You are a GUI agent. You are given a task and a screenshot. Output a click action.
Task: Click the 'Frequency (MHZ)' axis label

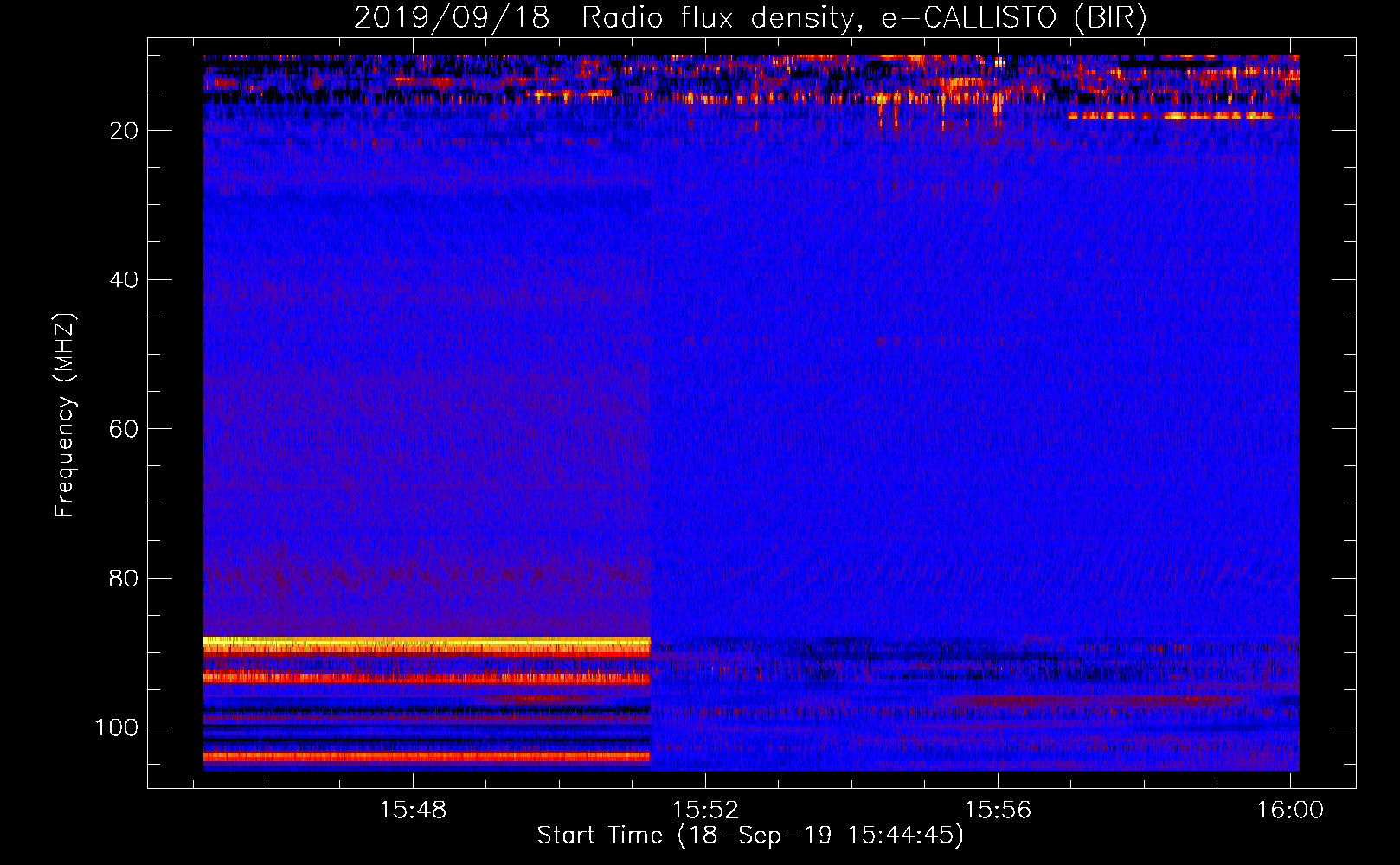click(x=65, y=415)
